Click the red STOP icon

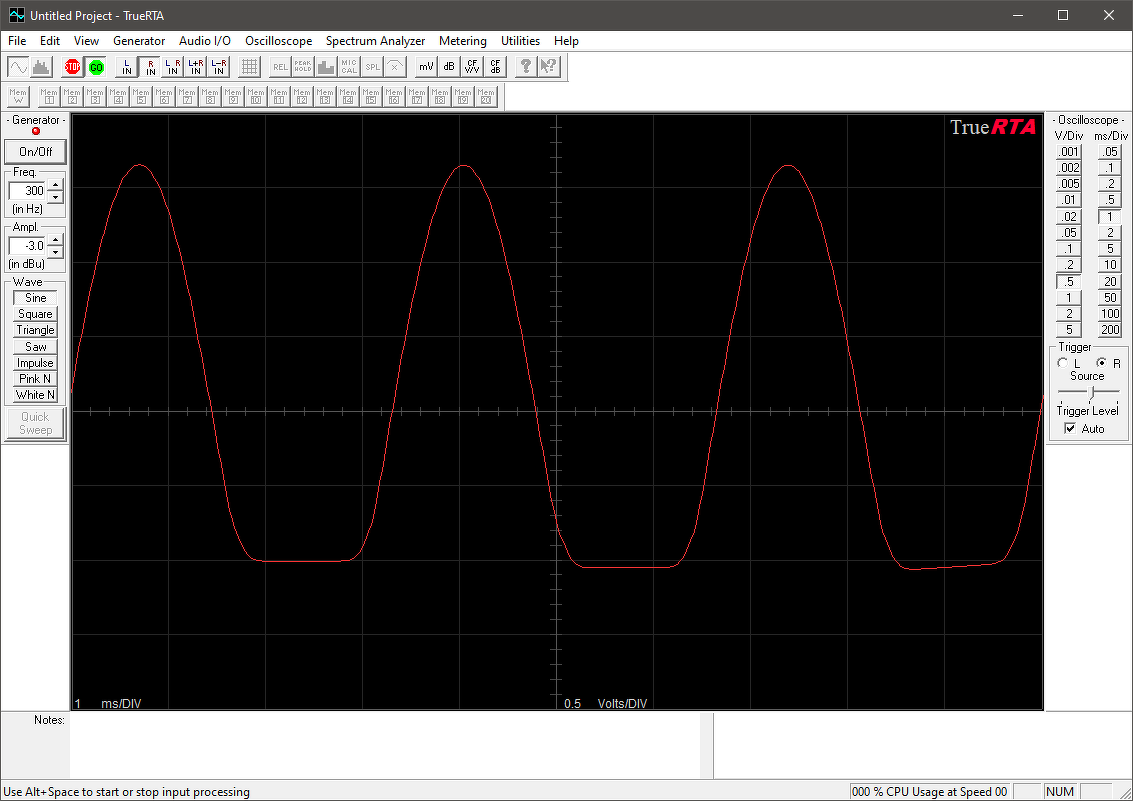click(x=72, y=67)
